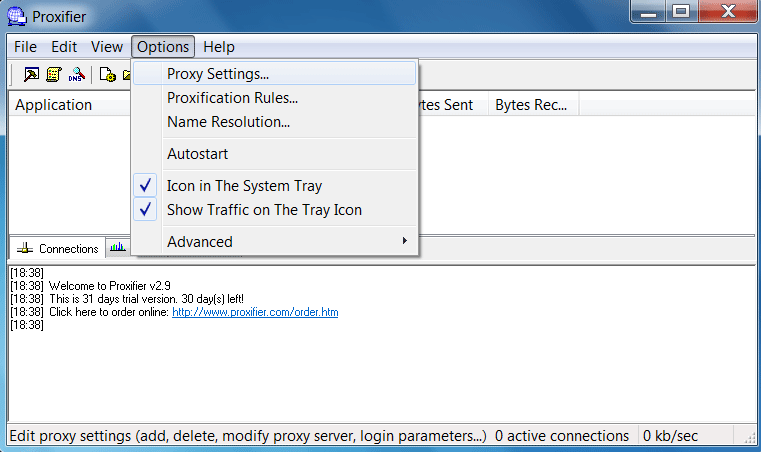
Task: Open the View menu
Action: tap(107, 47)
